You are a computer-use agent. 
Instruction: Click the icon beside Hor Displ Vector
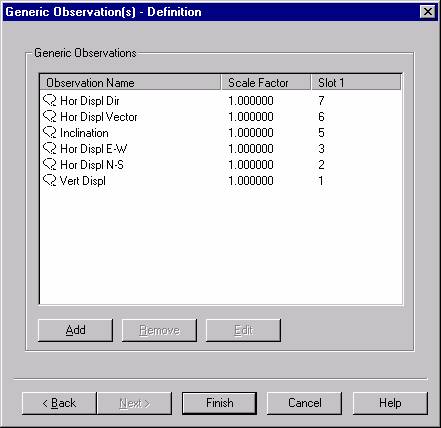point(50,116)
